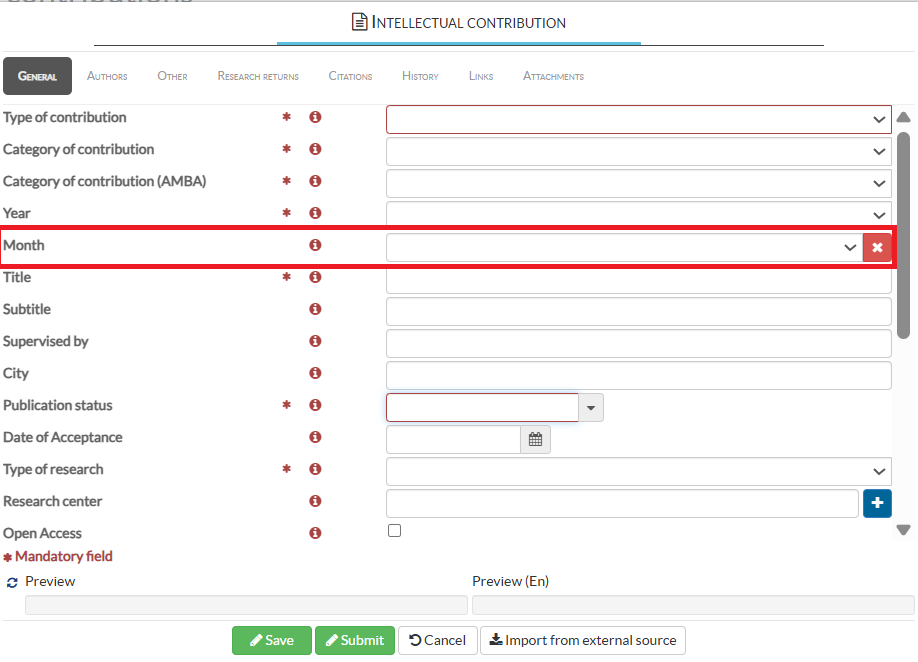Open the Citations tab
This screenshot has width=918, height=662.
pyautogui.click(x=350, y=76)
